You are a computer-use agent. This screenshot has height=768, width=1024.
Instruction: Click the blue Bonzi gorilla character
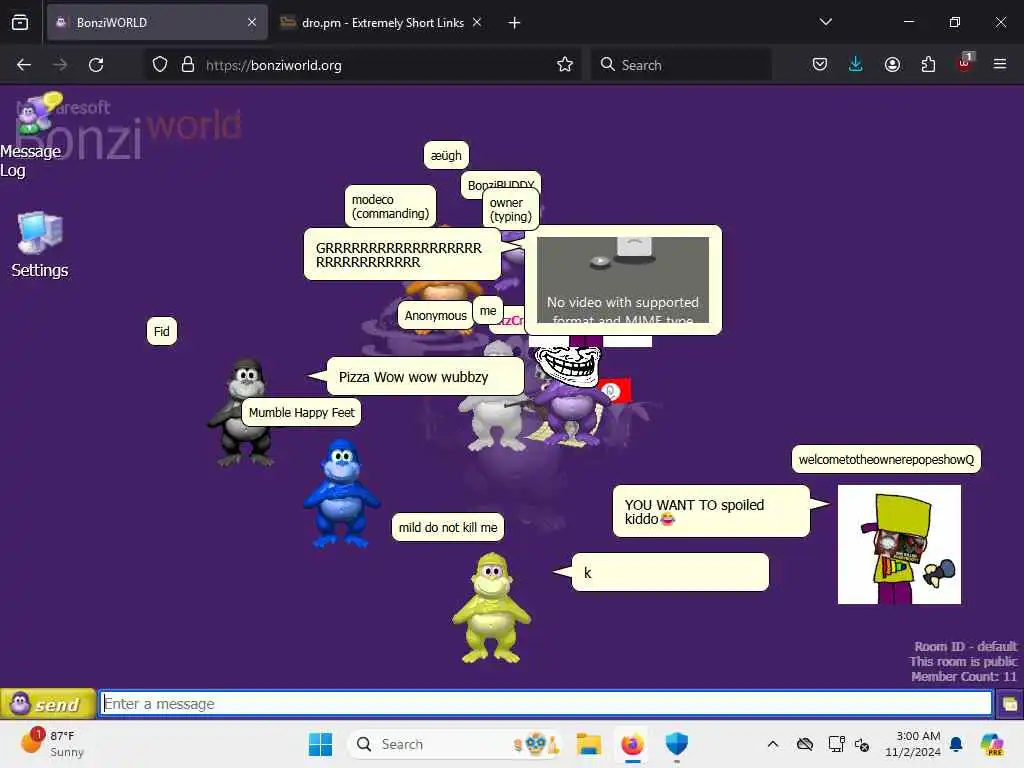(342, 492)
